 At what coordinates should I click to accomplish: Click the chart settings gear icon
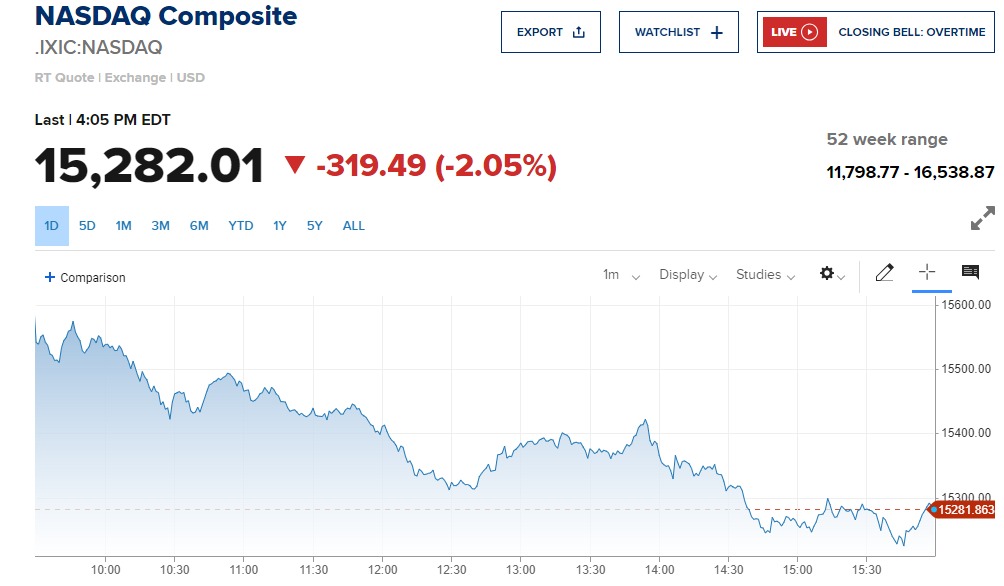[x=828, y=273]
